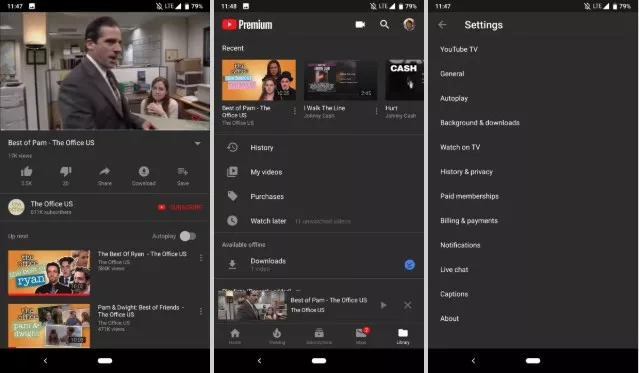Dislike the Best of Pam video

pyautogui.click(x=66, y=172)
